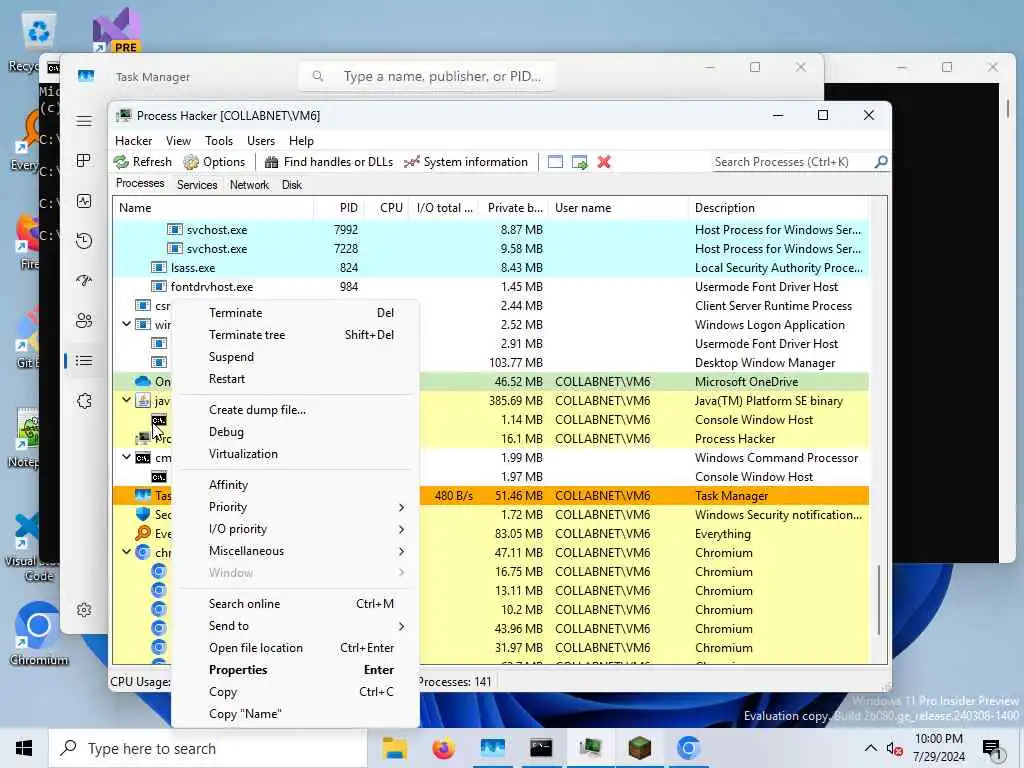This screenshot has width=1024, height=768.
Task: Open Find handles or DLLs
Action: point(329,162)
